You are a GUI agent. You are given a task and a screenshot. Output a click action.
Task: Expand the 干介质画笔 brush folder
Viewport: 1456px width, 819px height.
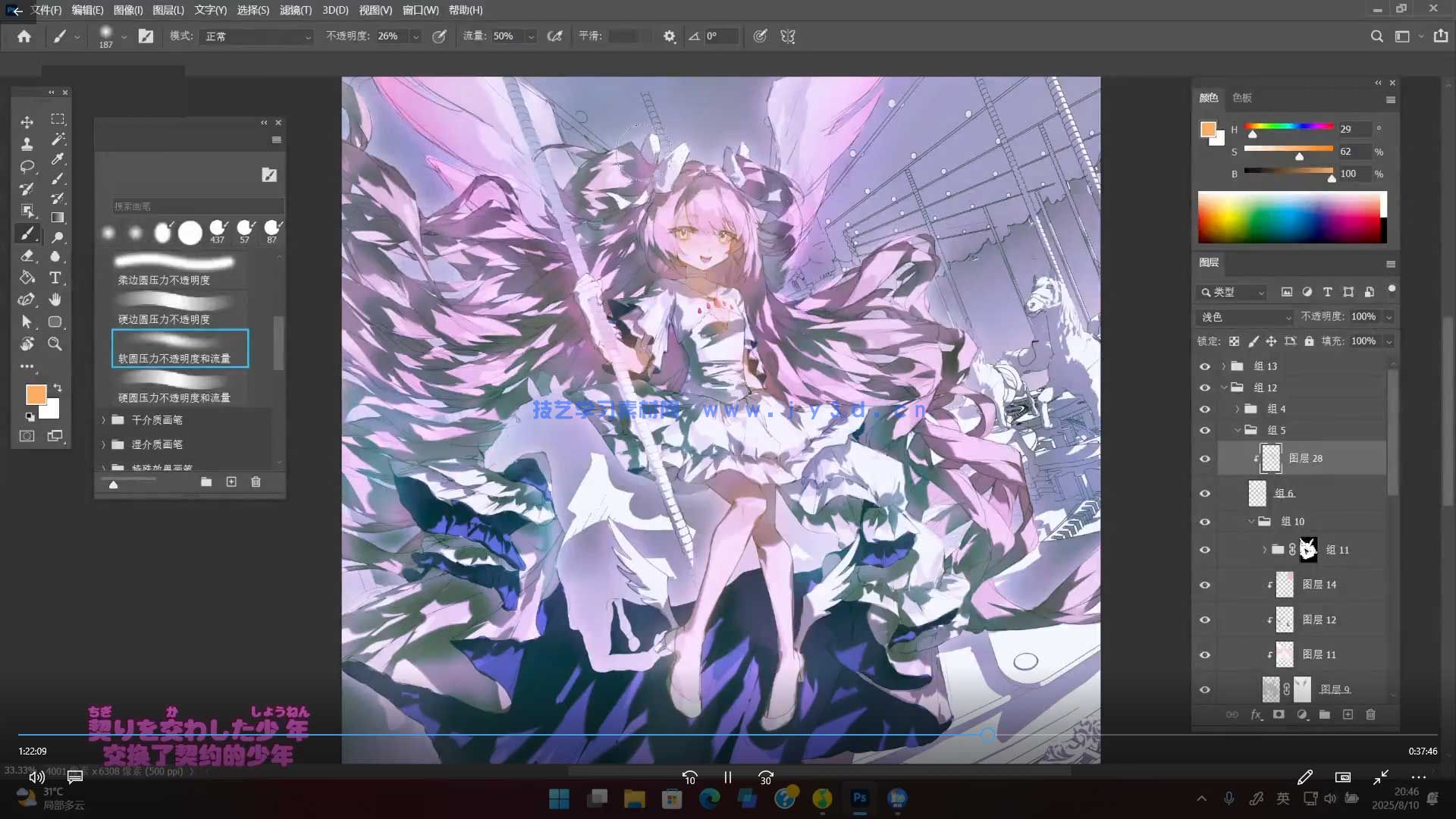[104, 419]
